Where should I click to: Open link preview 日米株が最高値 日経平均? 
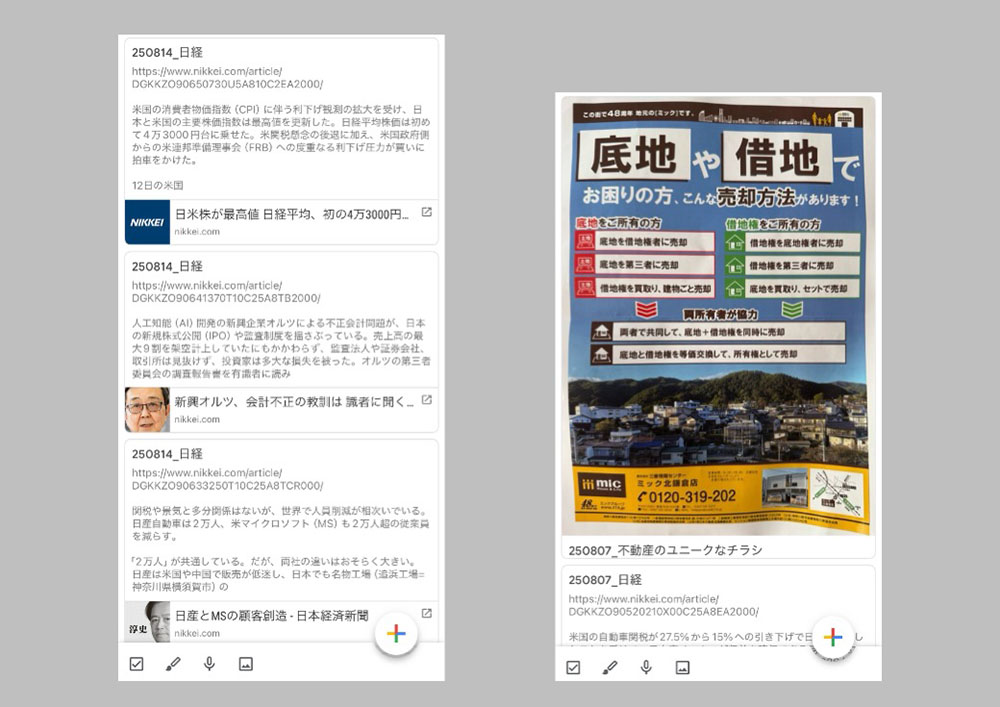click(x=281, y=222)
